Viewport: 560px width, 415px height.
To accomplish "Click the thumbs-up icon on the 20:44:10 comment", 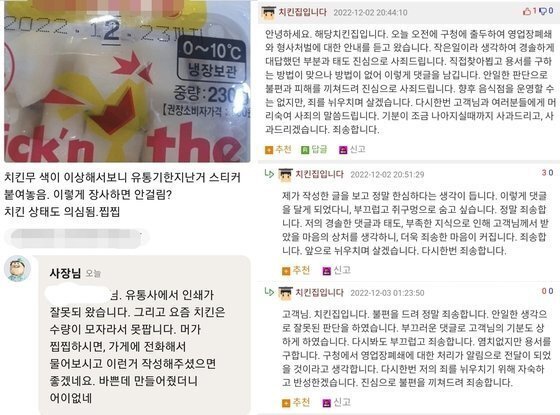I will pos(527,11).
